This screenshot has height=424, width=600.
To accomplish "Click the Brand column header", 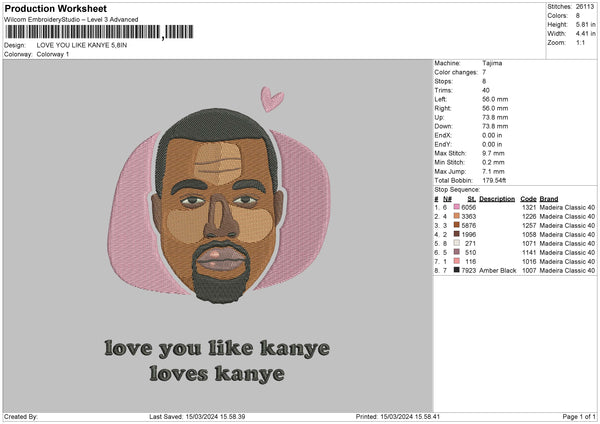I will click(x=549, y=199).
